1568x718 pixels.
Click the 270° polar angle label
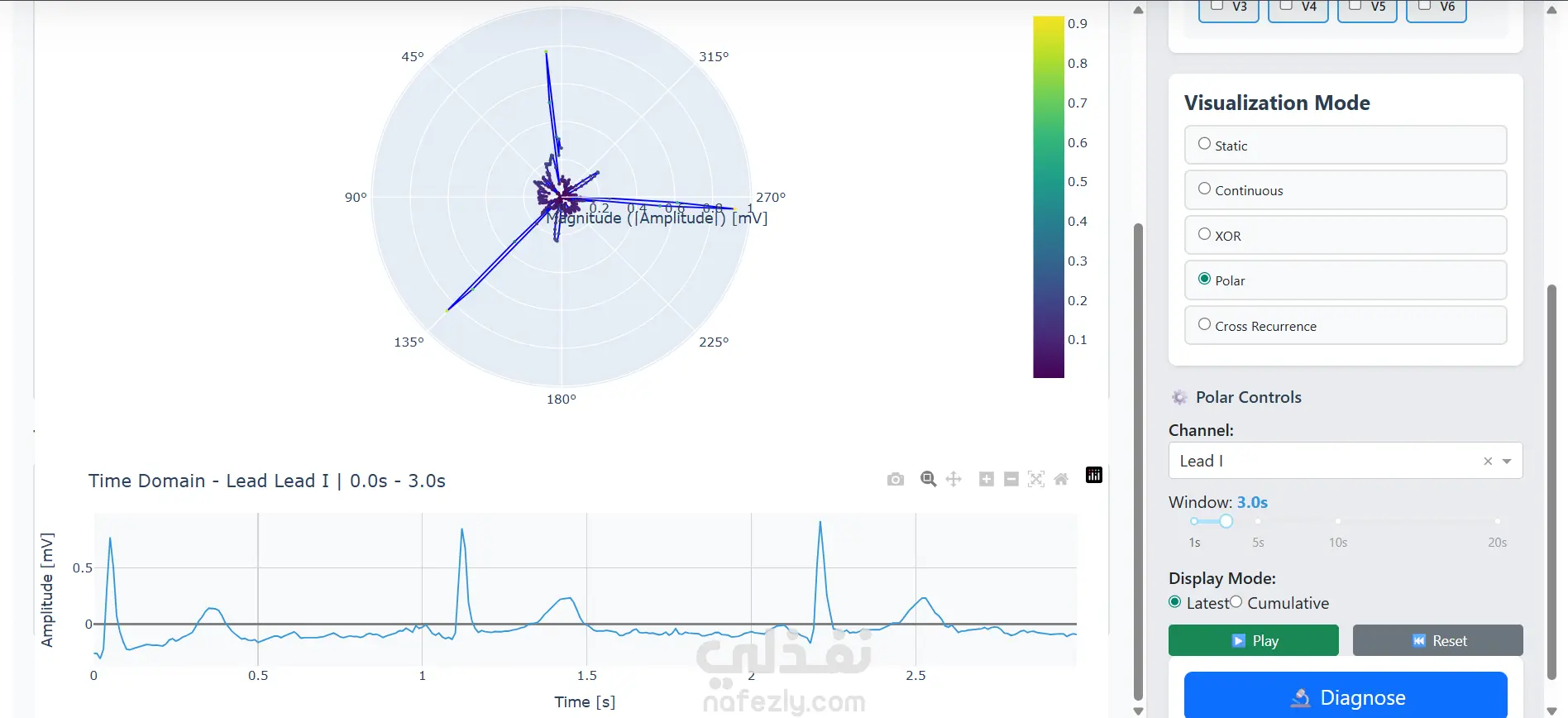771,197
